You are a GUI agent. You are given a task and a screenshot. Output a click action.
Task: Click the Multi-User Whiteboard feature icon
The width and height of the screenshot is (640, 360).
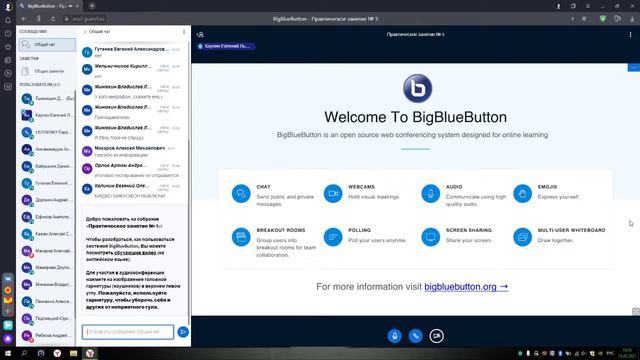coord(522,237)
